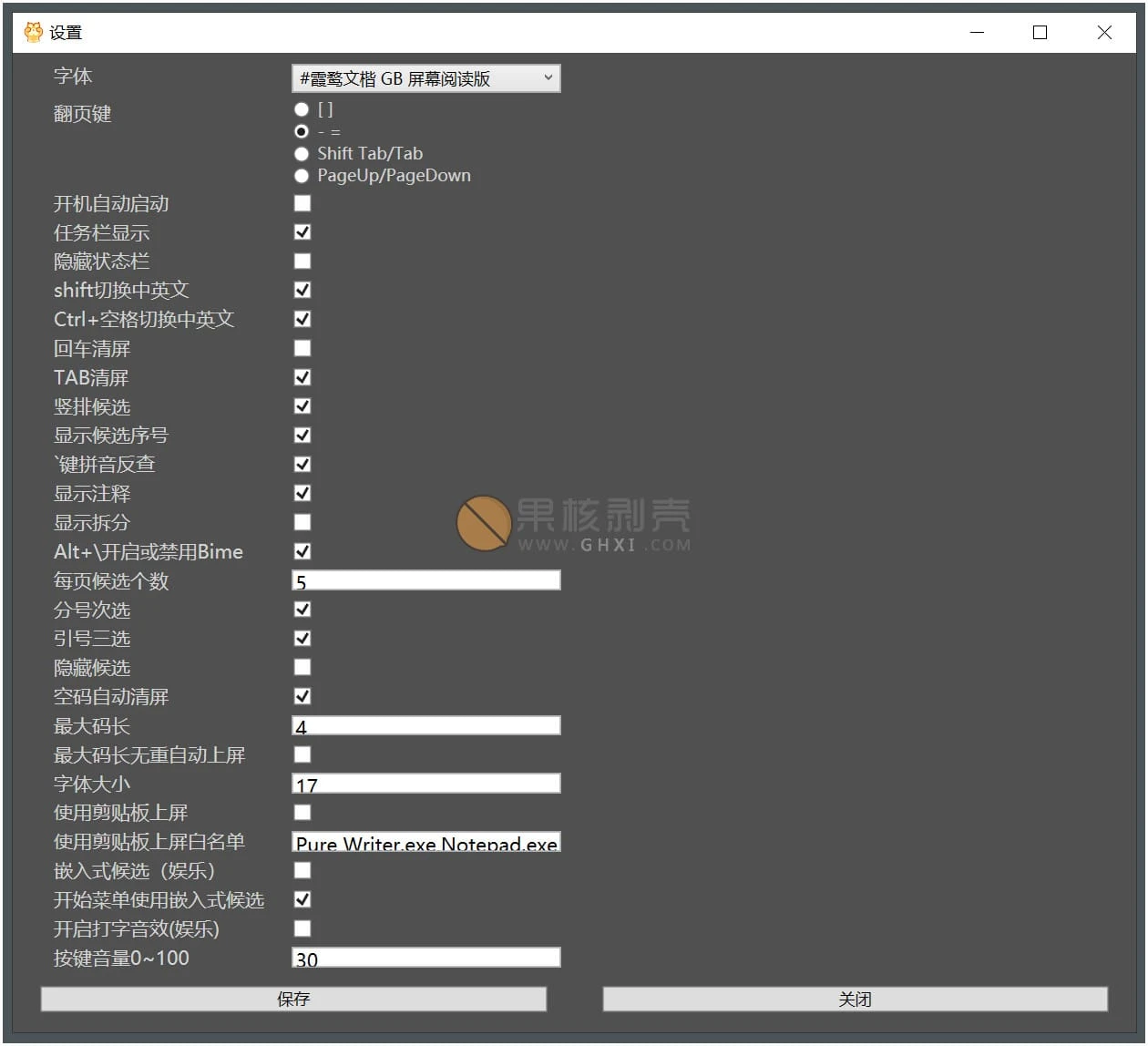Screen dimensions: 1148x1046
Task: Disable 引号三选 quote third-choice option
Action: click(x=302, y=638)
